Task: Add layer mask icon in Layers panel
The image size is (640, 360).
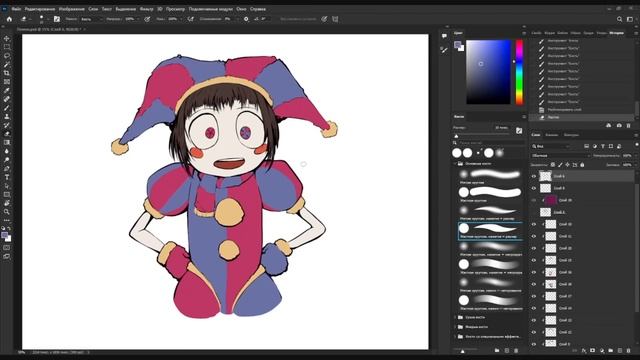Action: coord(593,351)
